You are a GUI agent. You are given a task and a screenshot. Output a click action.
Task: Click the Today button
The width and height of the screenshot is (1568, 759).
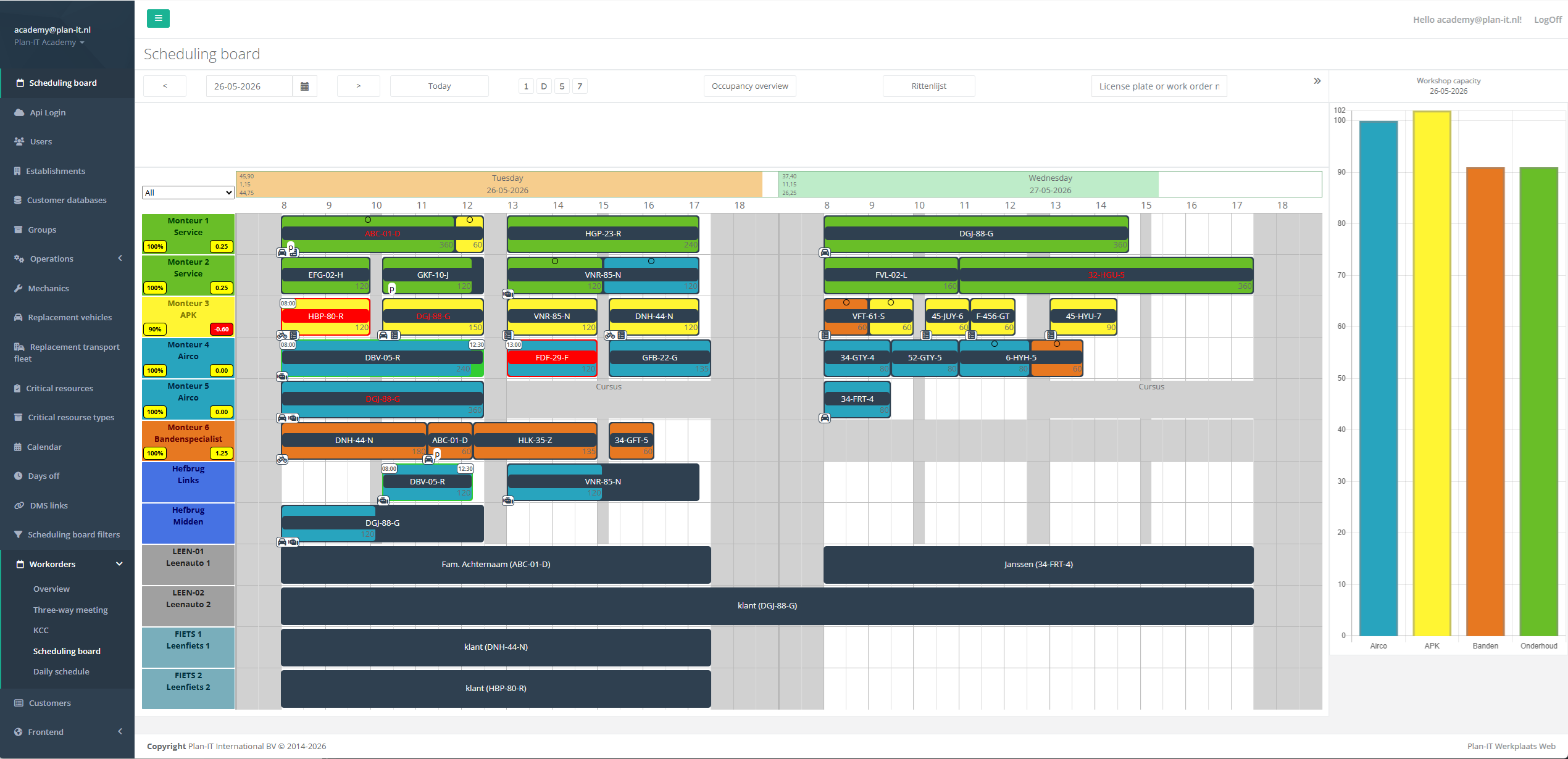click(x=440, y=86)
